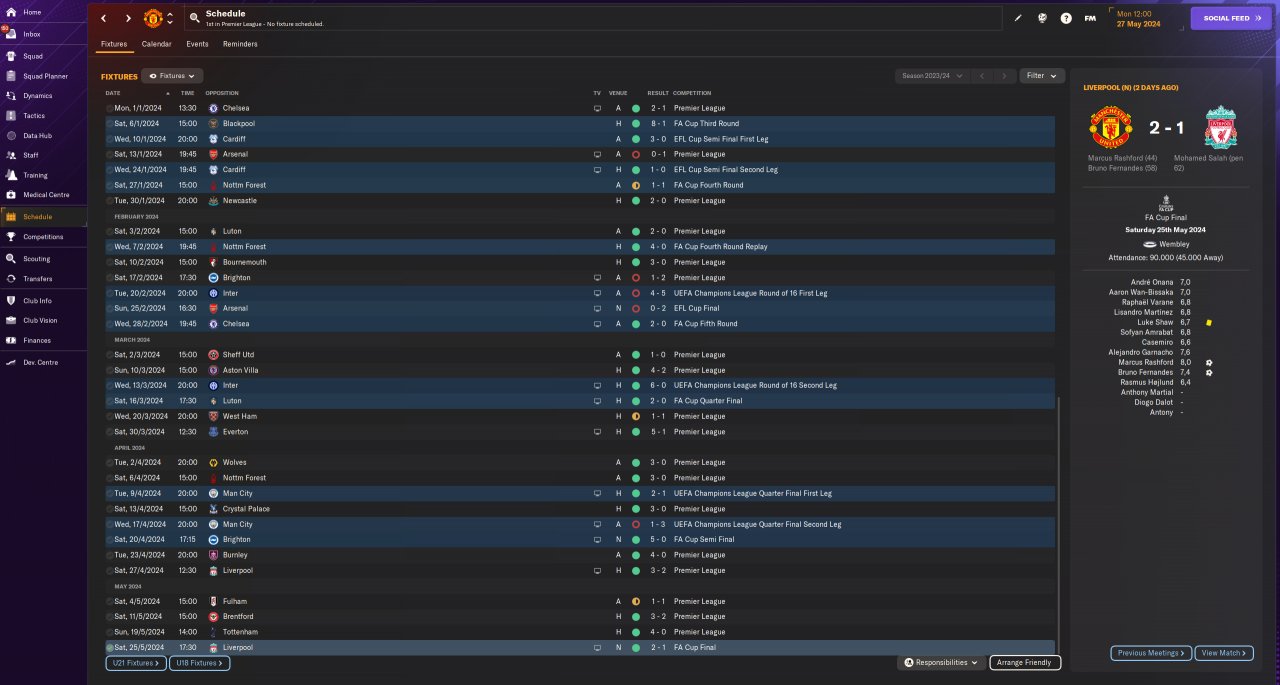Screen dimensions: 1280x685
Task: Click the View Match button
Action: tap(1224, 653)
